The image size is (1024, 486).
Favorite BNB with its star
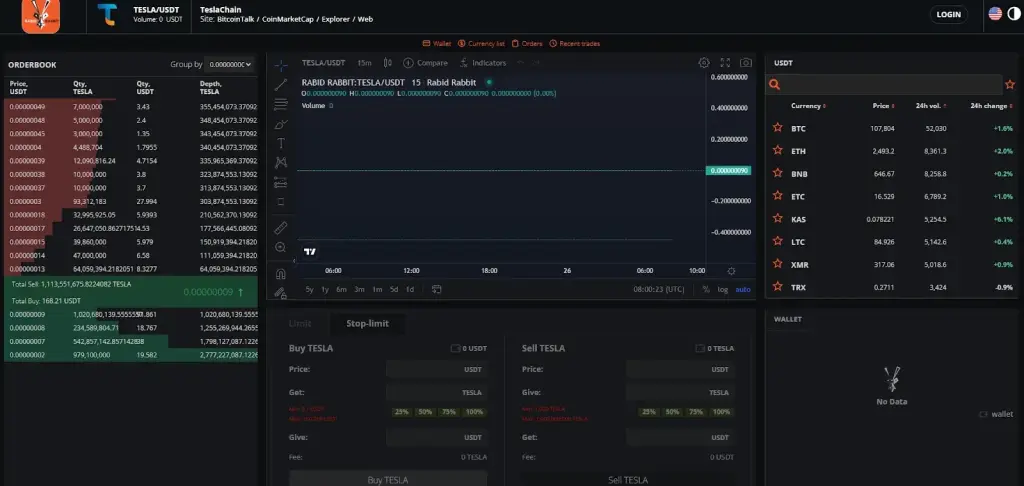(777, 173)
